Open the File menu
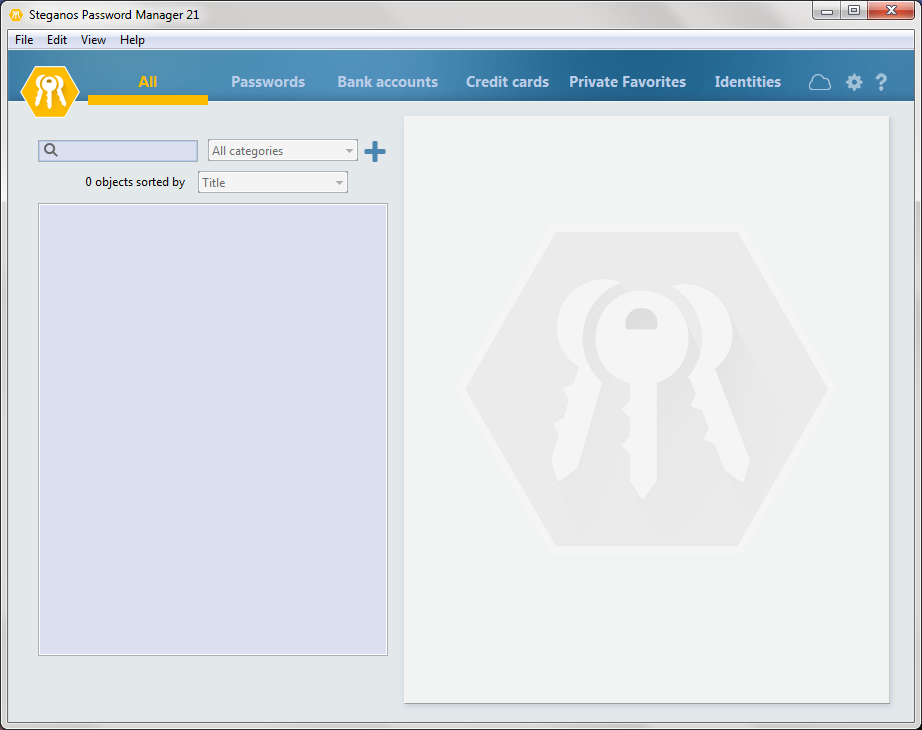 tap(23, 40)
